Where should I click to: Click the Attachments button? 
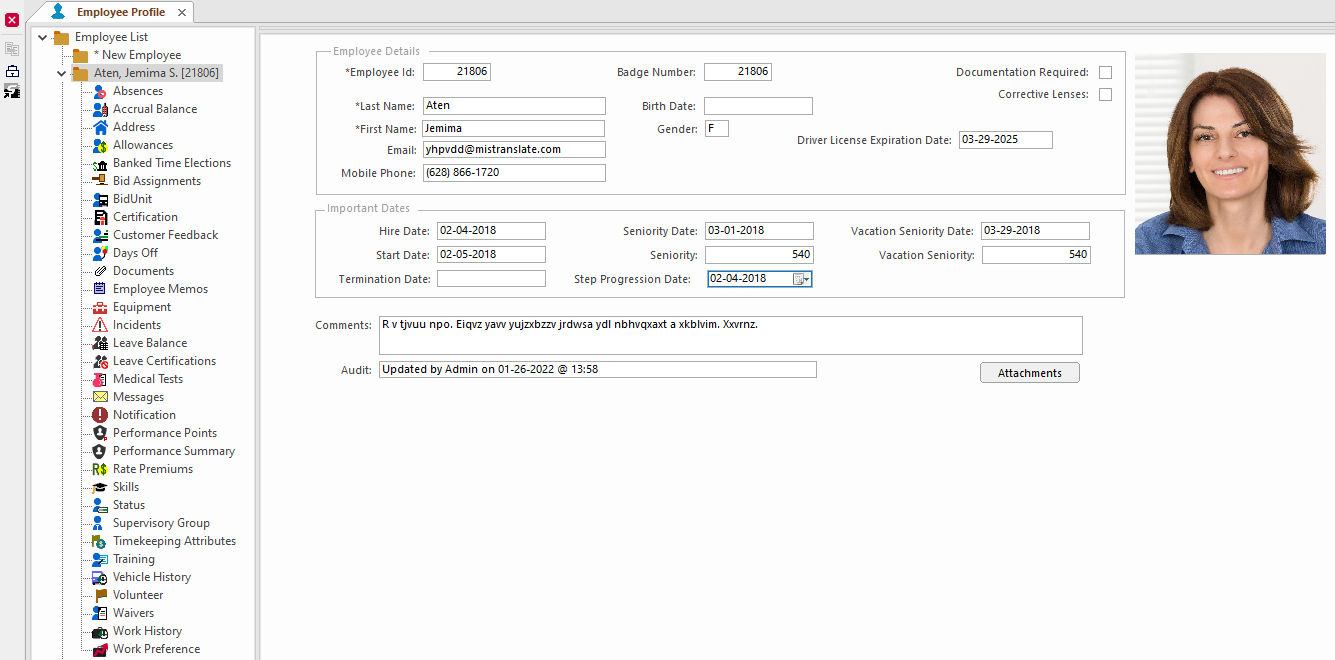click(x=1029, y=373)
